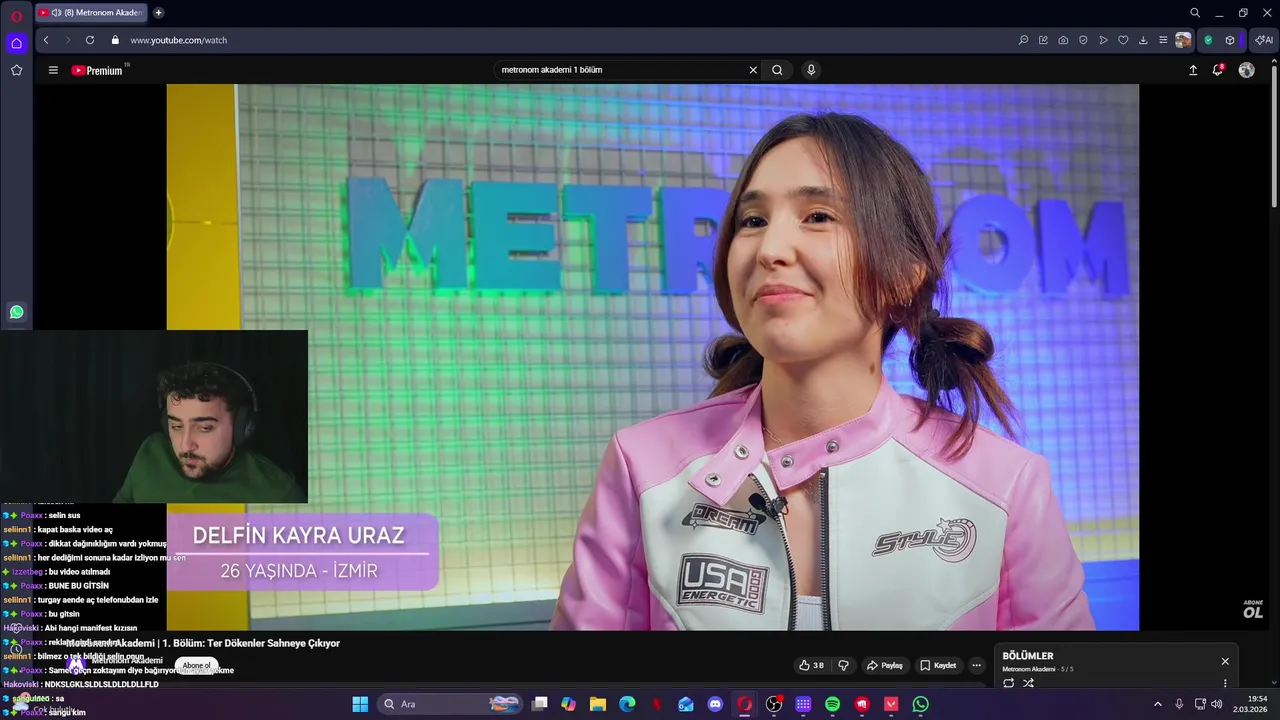This screenshot has height=720, width=1280.
Task: Click video title '1. Bölüm: Ter Dökenler Sahneye Çıkıyor'
Action: (253, 643)
